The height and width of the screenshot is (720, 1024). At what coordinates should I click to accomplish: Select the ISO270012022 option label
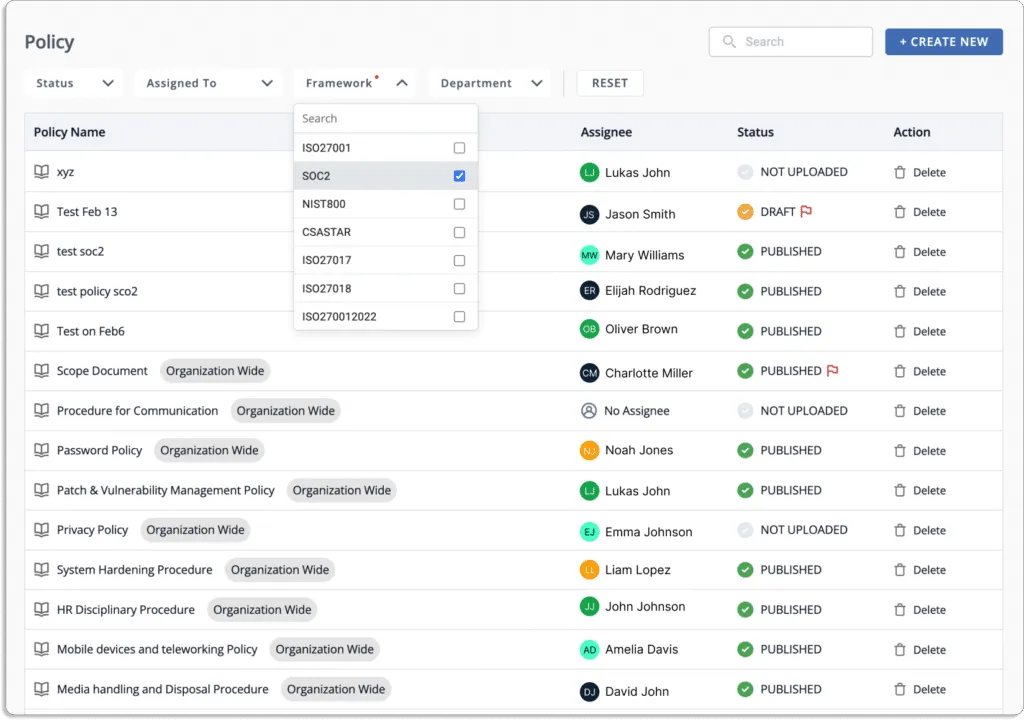(339, 316)
